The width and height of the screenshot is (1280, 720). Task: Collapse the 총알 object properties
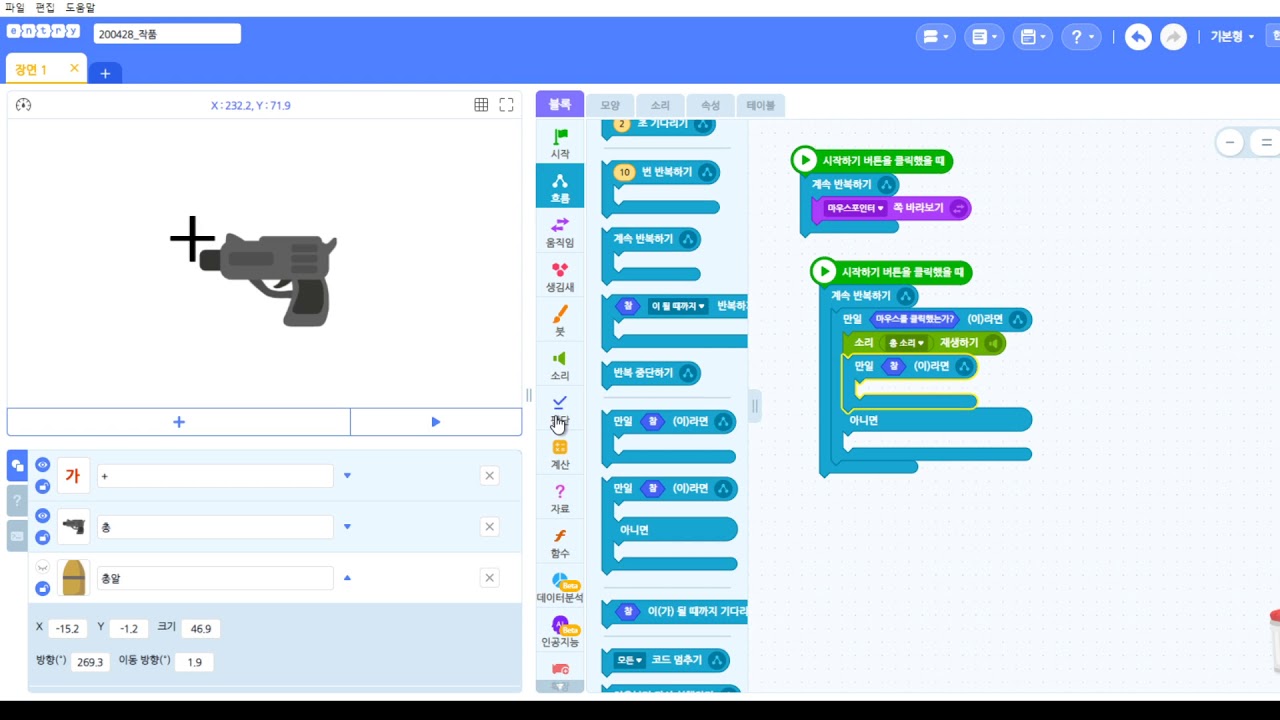(x=347, y=578)
